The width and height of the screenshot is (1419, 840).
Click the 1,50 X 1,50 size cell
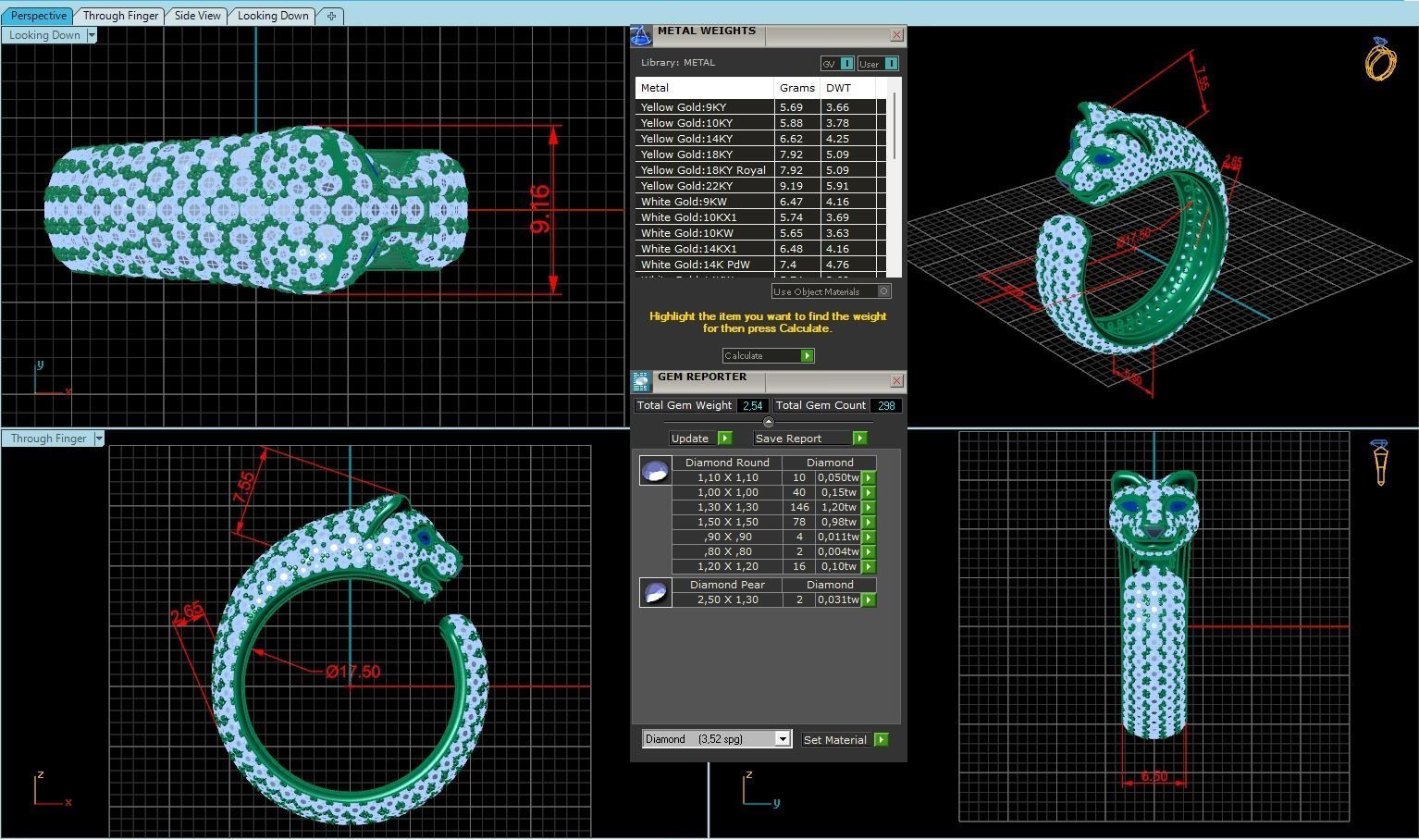[727, 522]
